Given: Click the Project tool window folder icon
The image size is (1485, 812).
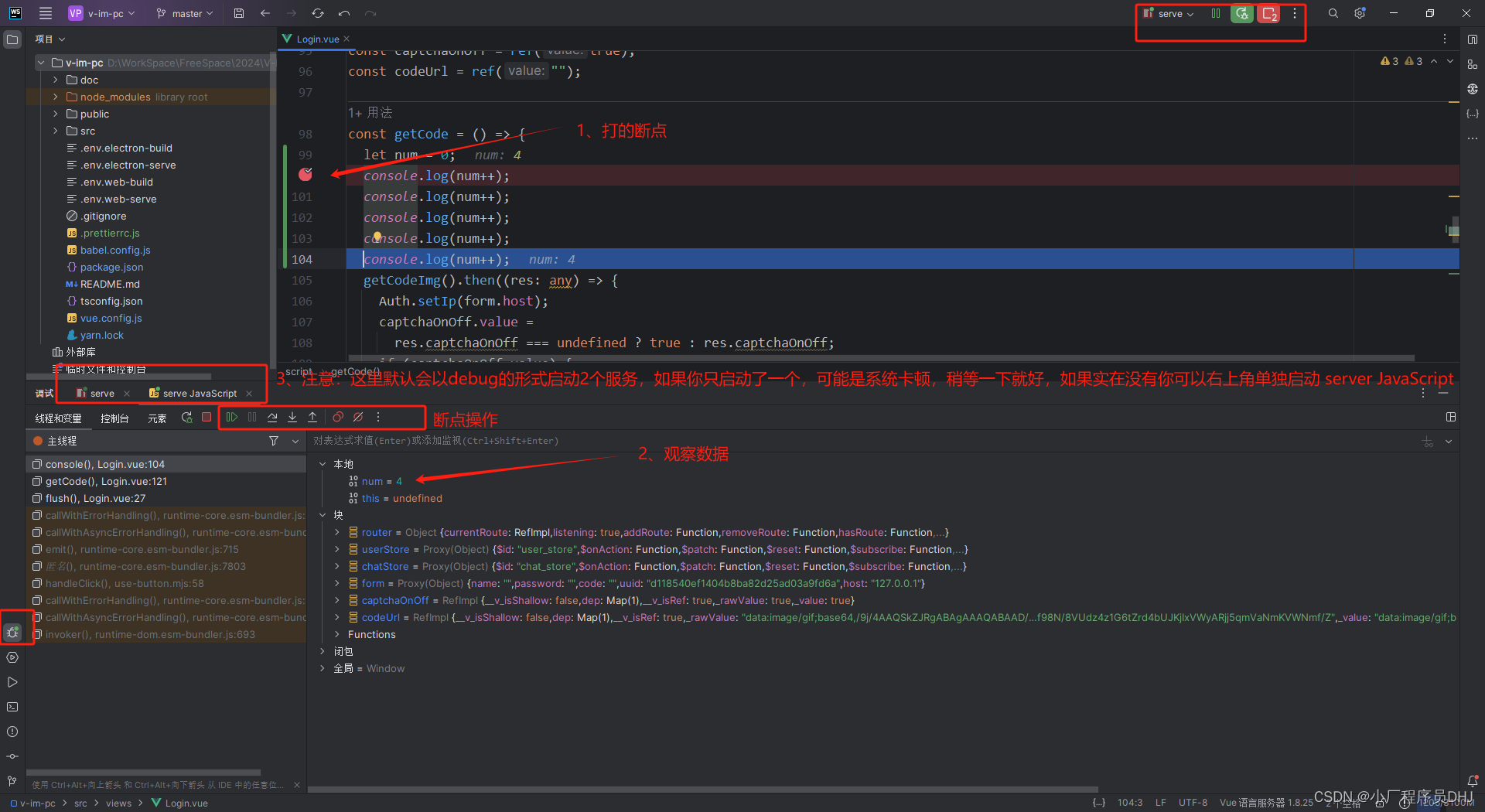Looking at the screenshot, I should pos(12,39).
